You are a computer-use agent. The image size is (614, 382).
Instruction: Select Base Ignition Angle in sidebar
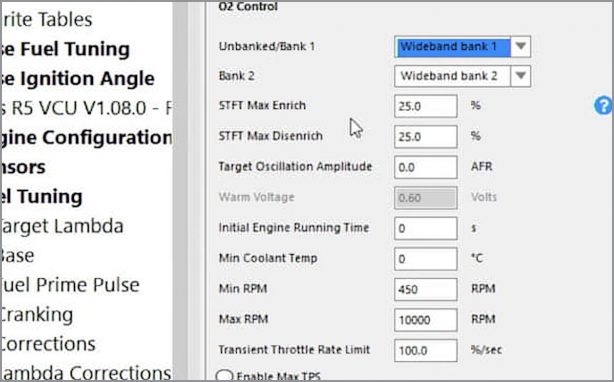pos(78,79)
